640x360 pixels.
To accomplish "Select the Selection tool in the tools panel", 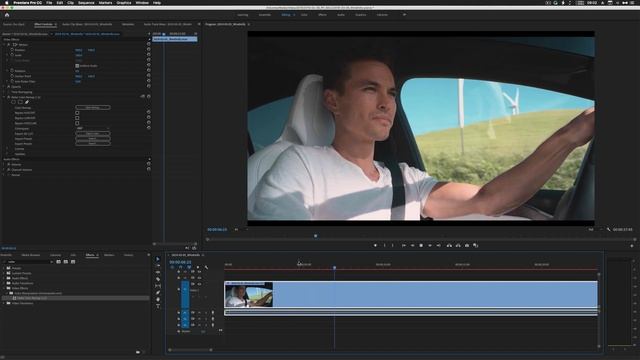I will [158, 259].
